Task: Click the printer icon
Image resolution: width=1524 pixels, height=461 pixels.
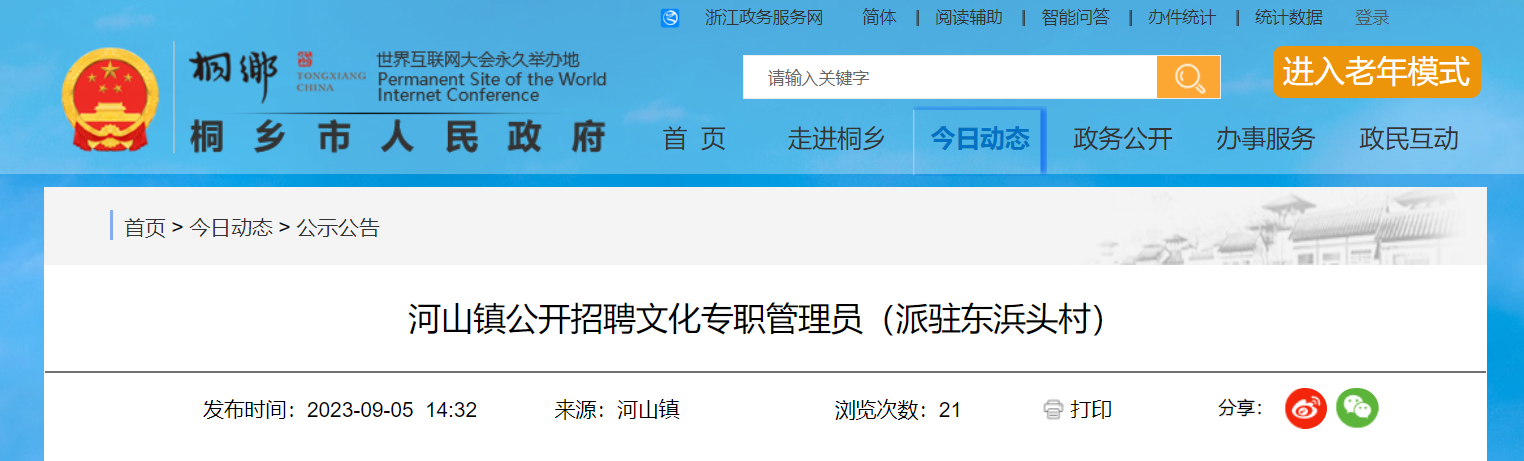Action: point(1053,409)
